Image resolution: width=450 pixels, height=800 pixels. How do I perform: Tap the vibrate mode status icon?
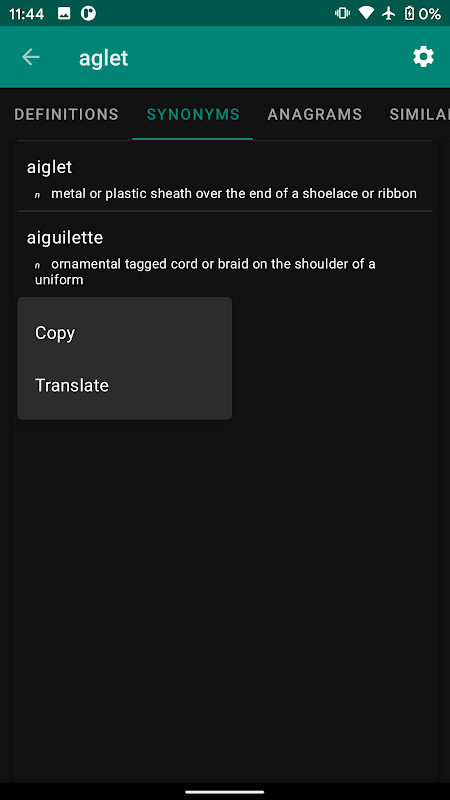point(341,13)
